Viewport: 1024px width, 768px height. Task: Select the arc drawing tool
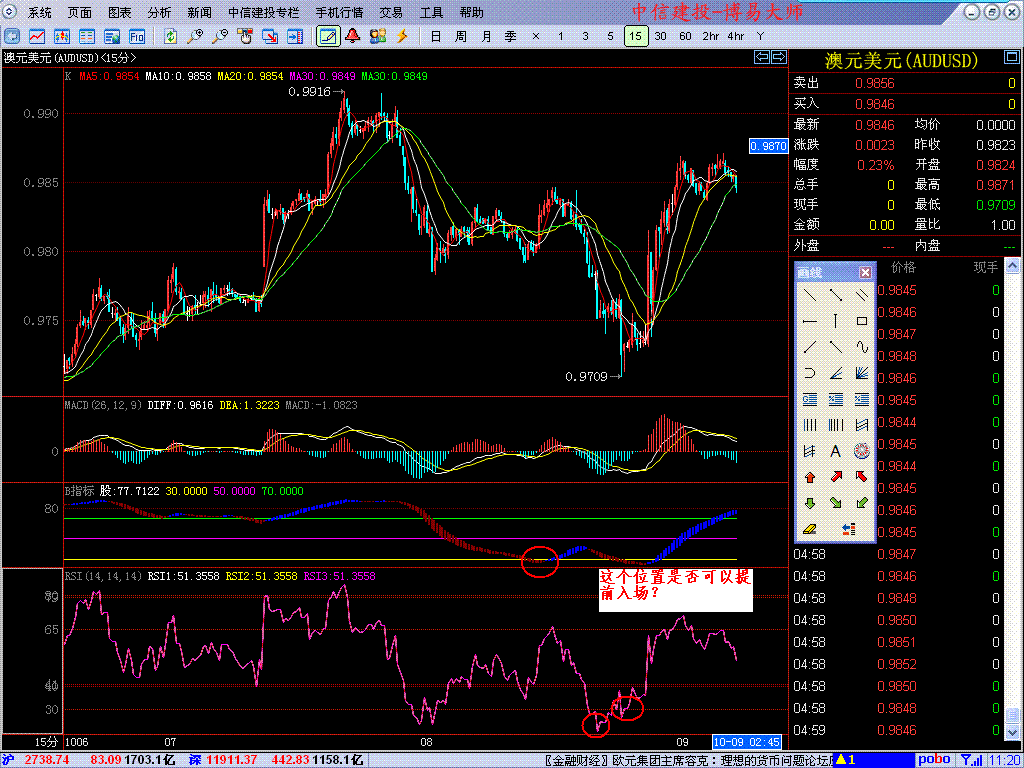[810, 373]
